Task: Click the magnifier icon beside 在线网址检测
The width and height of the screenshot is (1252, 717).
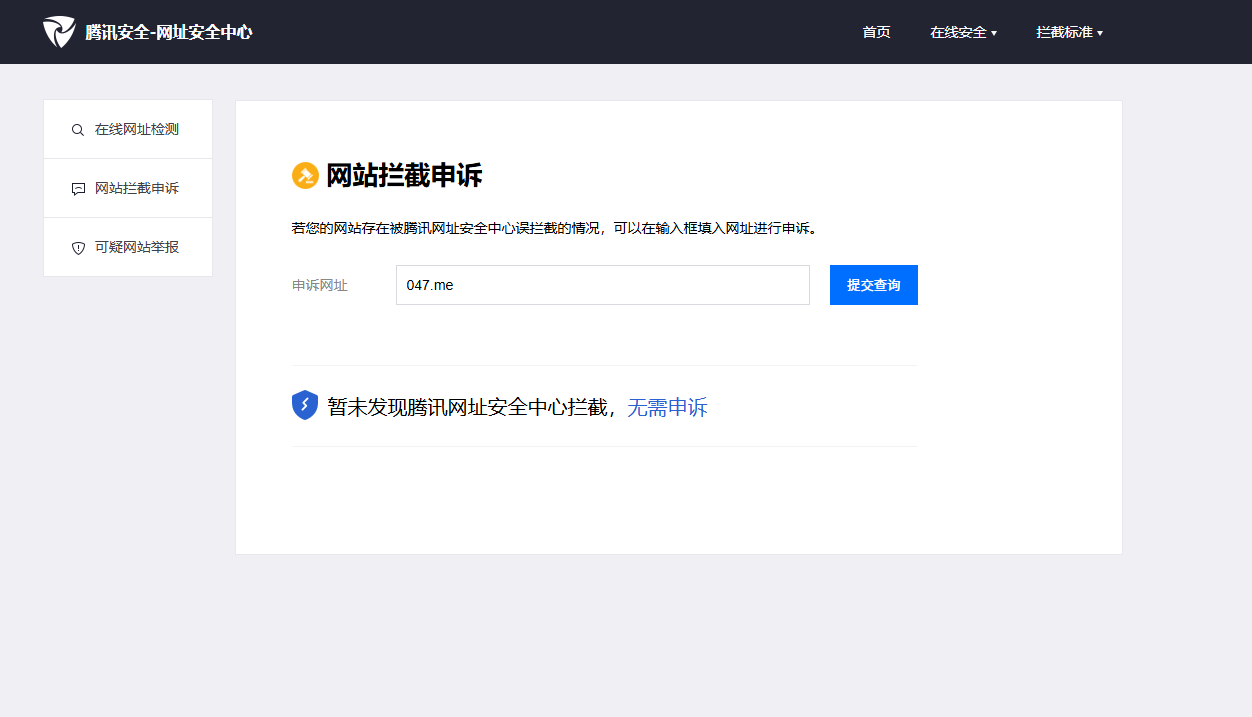Action: coord(78,130)
